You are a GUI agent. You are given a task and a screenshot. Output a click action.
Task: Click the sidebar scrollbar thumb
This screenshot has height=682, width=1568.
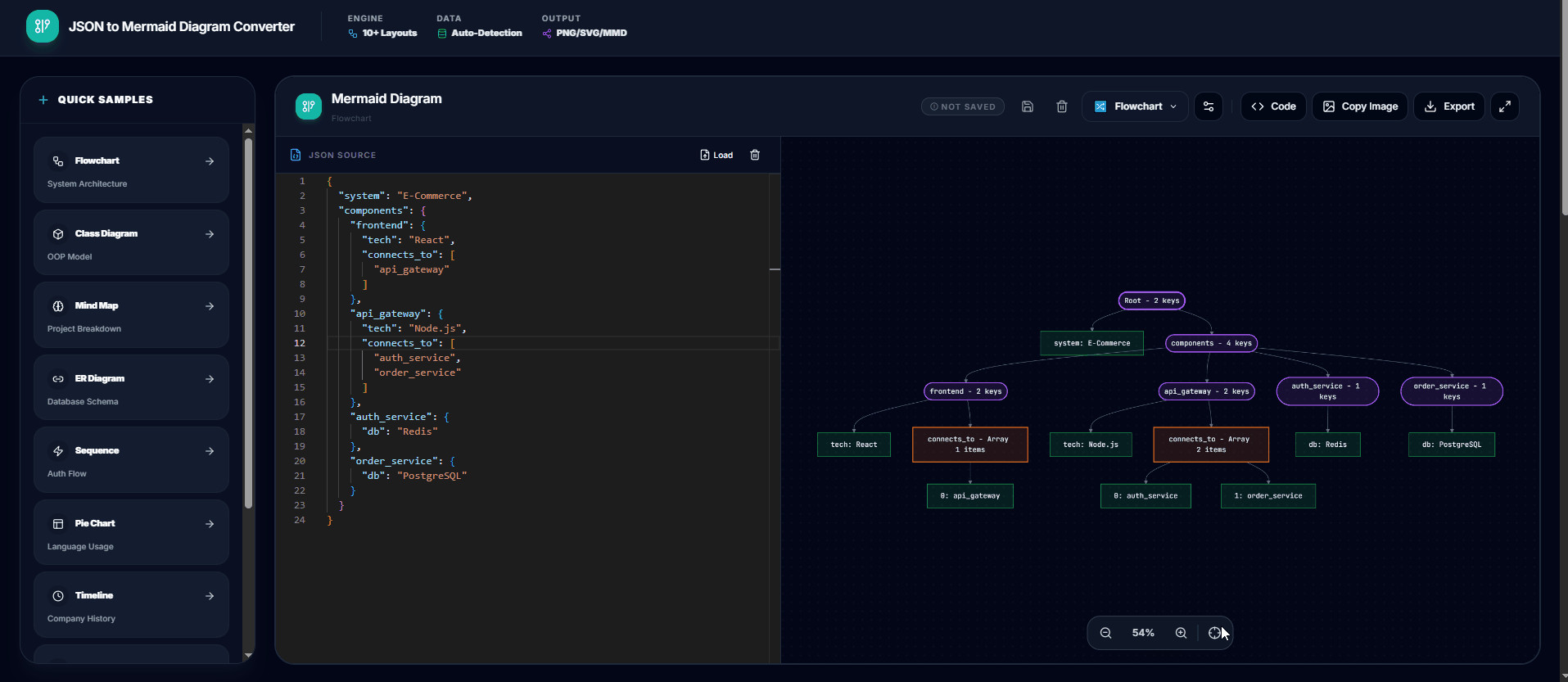click(x=248, y=323)
